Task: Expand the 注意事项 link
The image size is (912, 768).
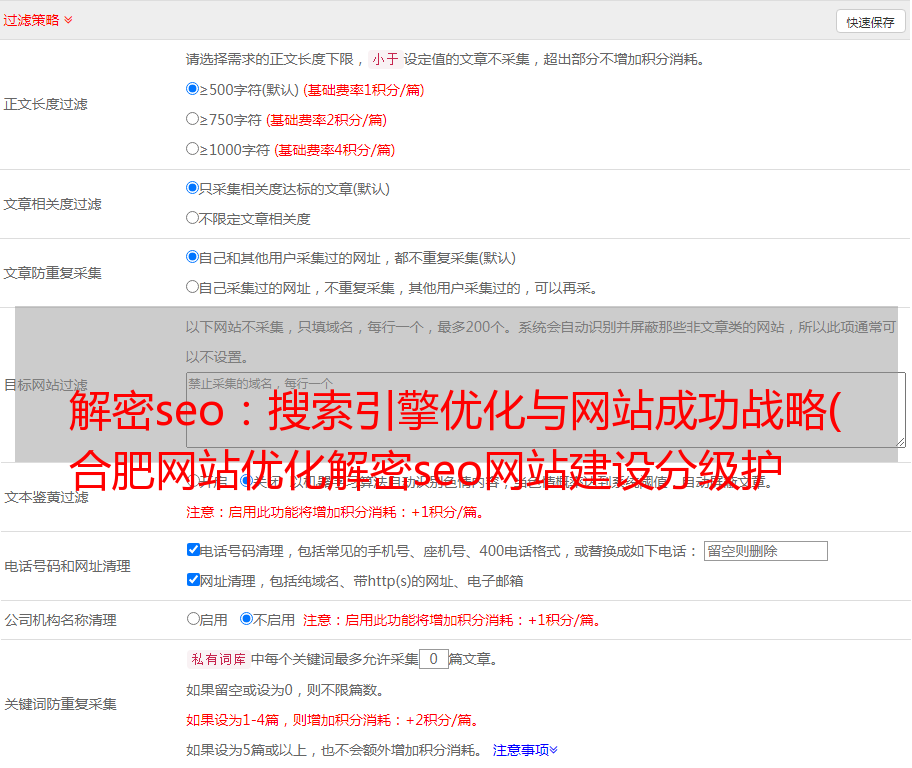Action: coord(525,749)
